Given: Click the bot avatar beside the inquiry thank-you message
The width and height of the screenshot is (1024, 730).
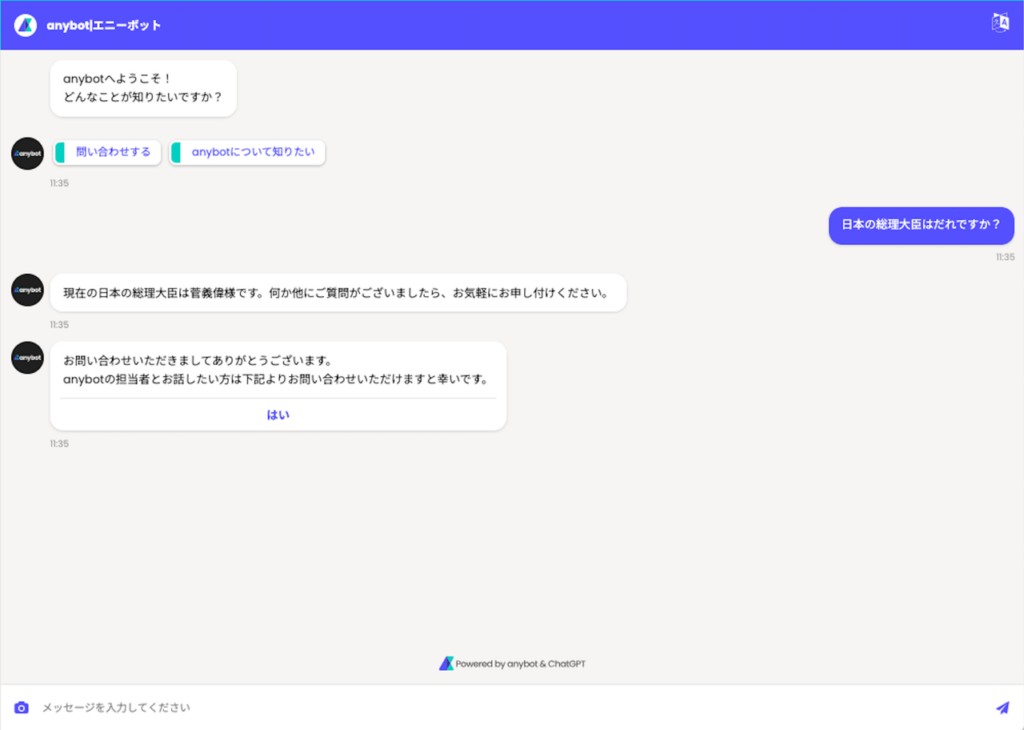Looking at the screenshot, I should (x=27, y=357).
